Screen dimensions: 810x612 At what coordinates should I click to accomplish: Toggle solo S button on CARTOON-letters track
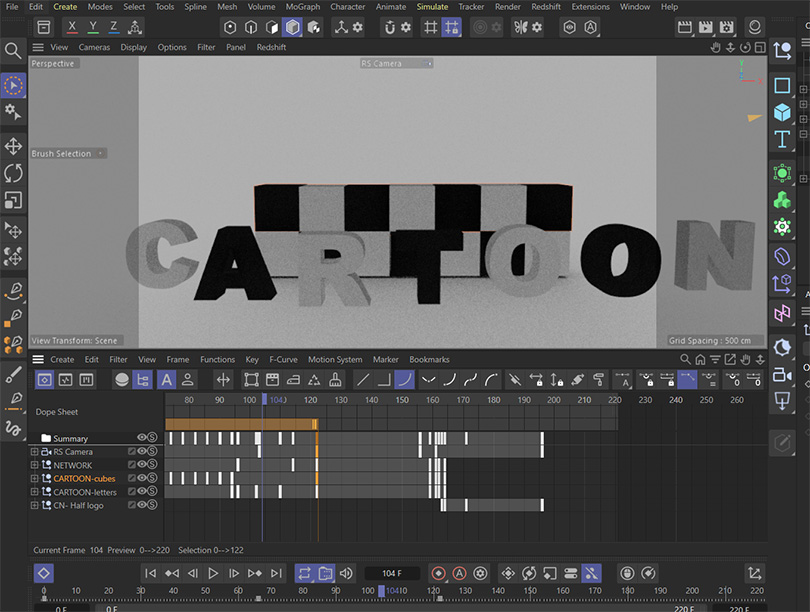[153, 491]
